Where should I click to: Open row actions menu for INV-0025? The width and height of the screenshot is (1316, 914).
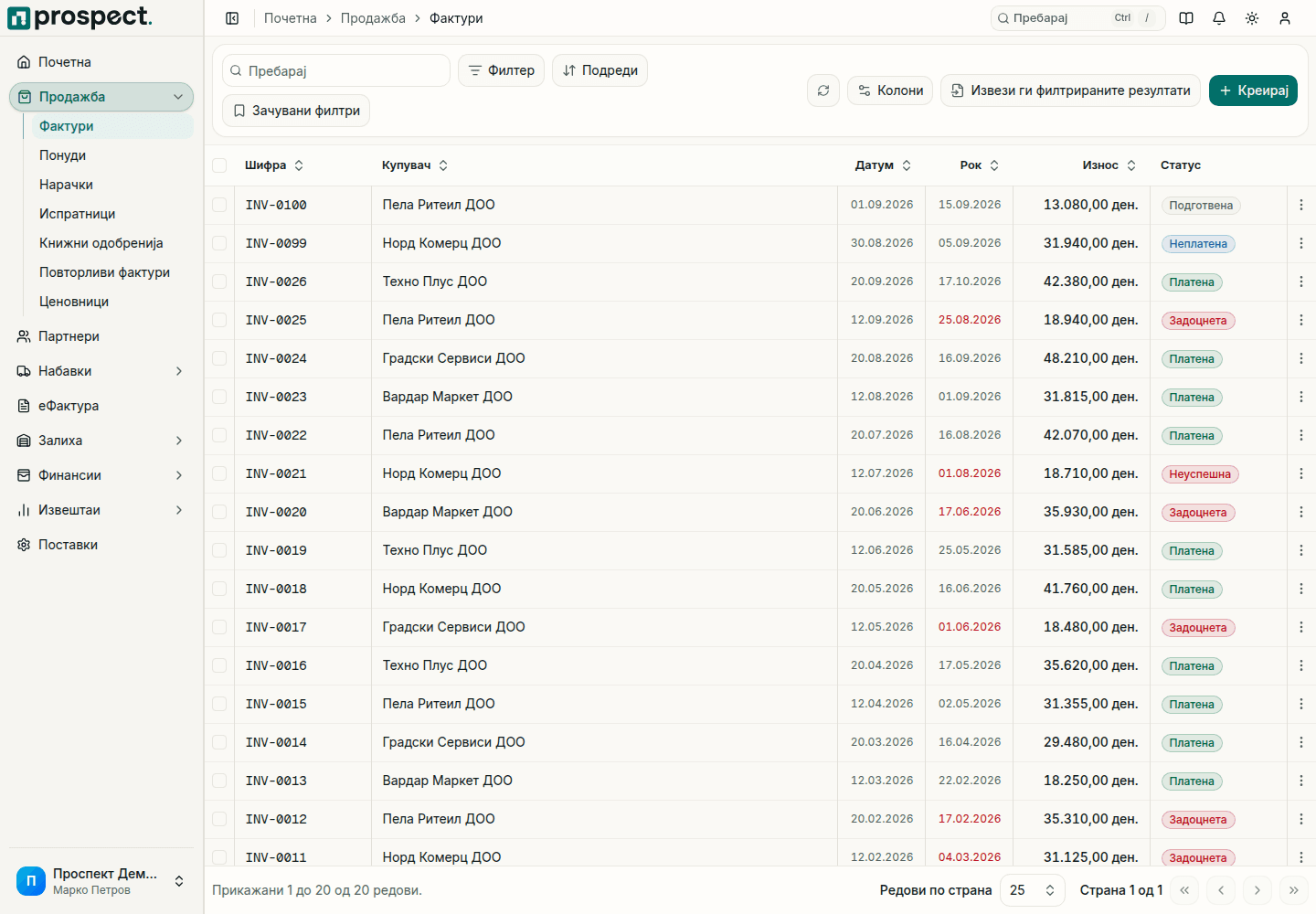click(1301, 320)
